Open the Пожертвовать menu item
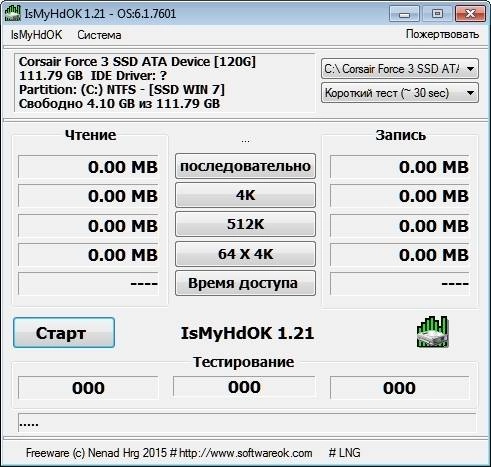Viewport: 491px width, 467px height. pyautogui.click(x=442, y=34)
